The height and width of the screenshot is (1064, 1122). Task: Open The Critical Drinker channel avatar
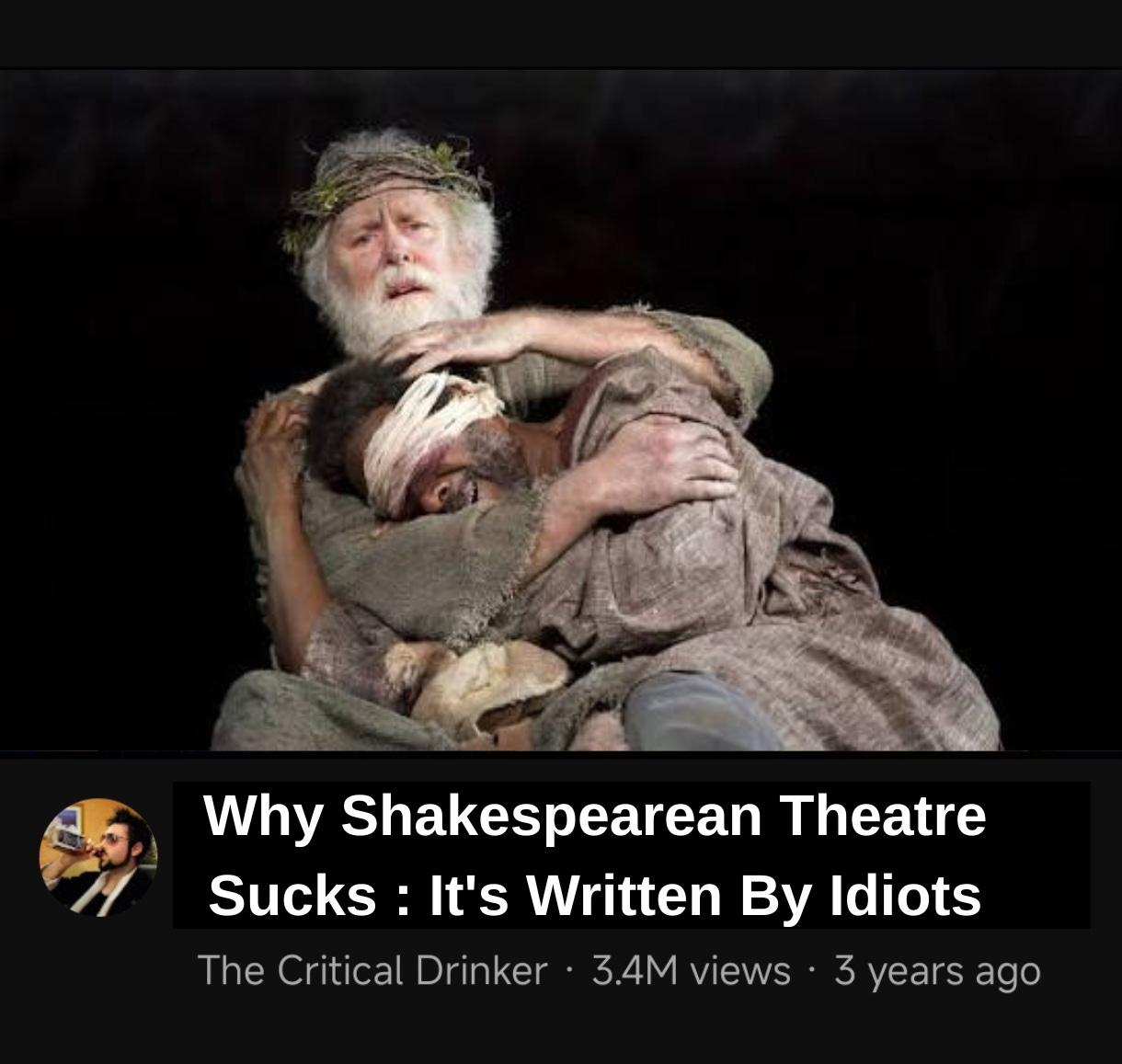point(97,857)
